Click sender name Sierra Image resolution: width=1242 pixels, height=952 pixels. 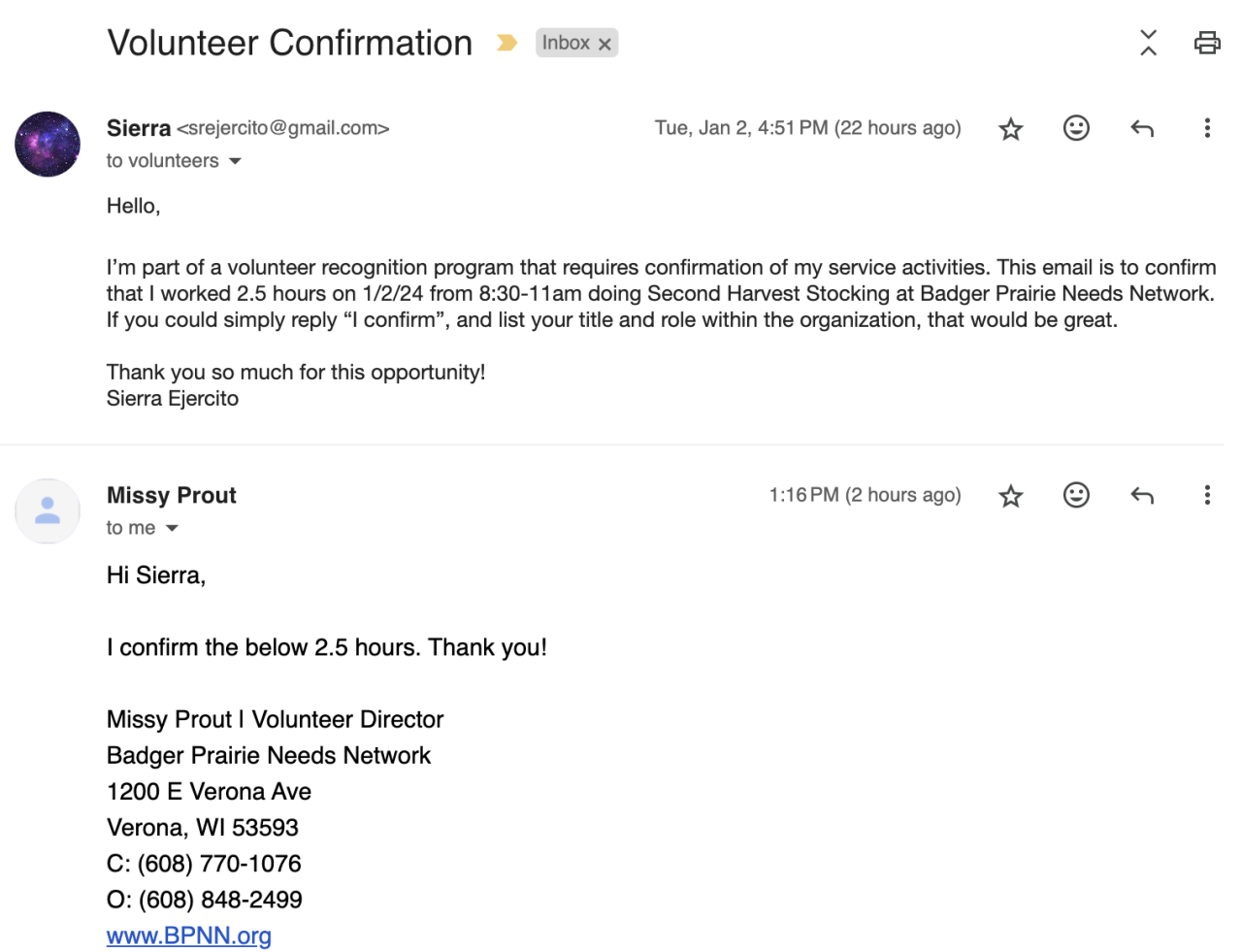[139, 128]
